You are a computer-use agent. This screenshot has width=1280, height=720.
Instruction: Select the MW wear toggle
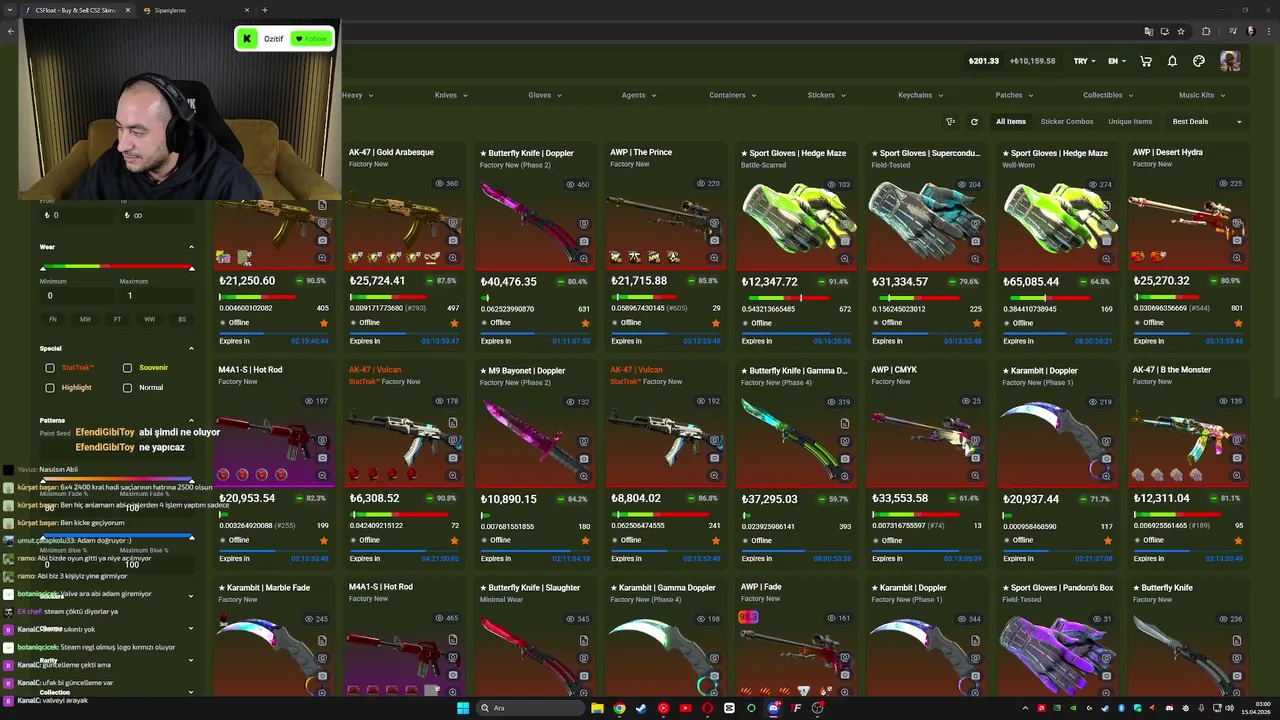click(x=85, y=319)
